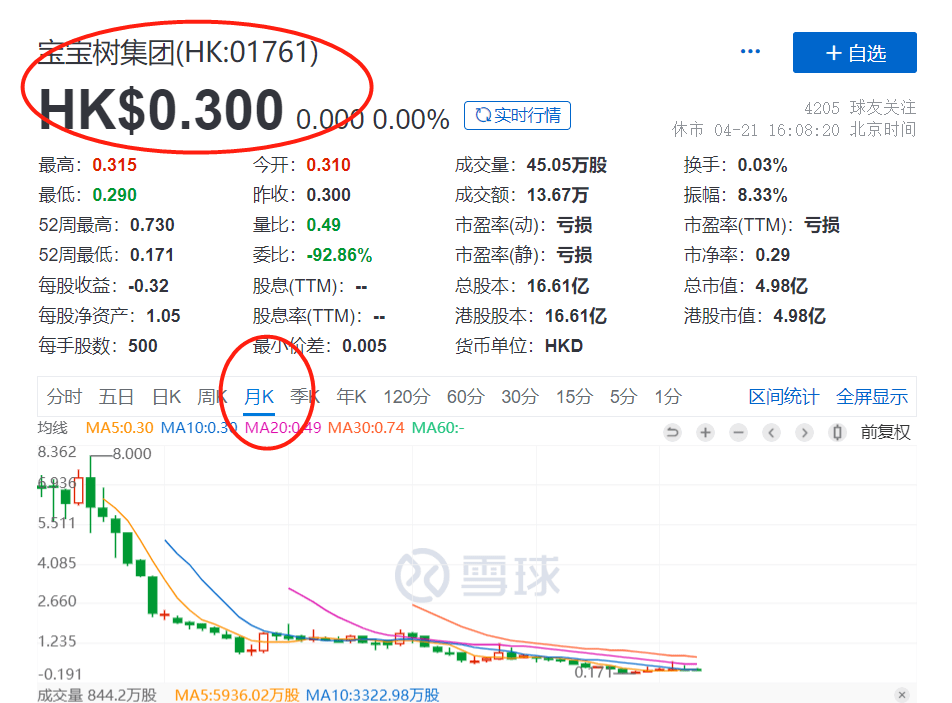952x703 pixels.
Task: Switch to the 五日 chart tab
Action: (x=117, y=396)
